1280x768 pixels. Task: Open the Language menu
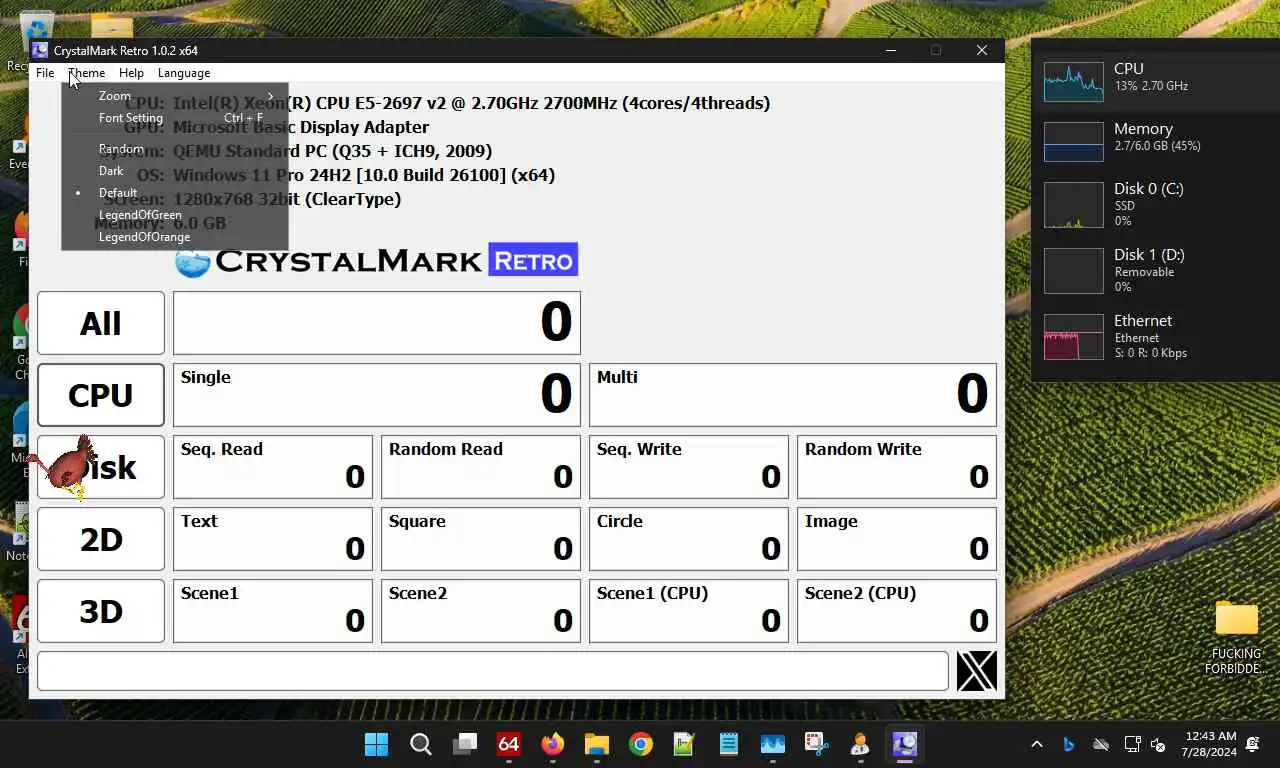pos(184,73)
